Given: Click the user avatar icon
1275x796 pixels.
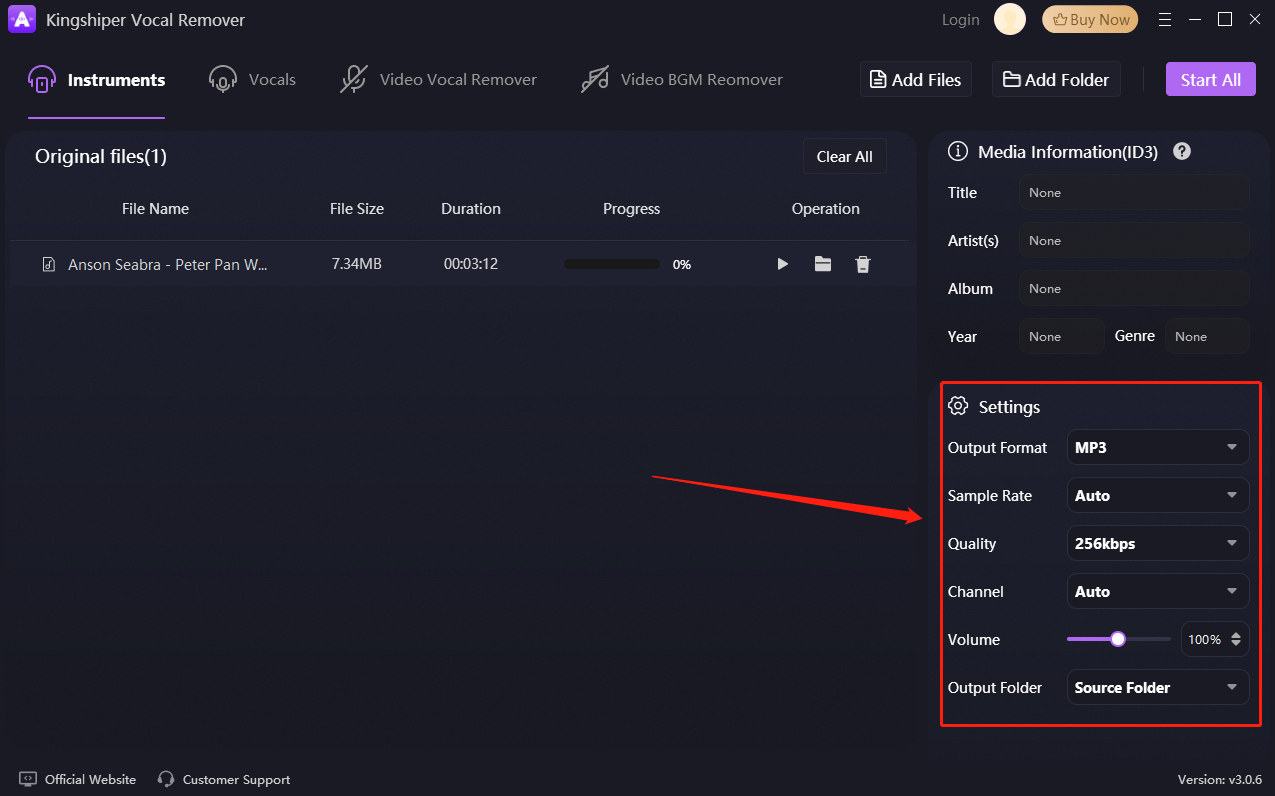Looking at the screenshot, I should 1010,19.
